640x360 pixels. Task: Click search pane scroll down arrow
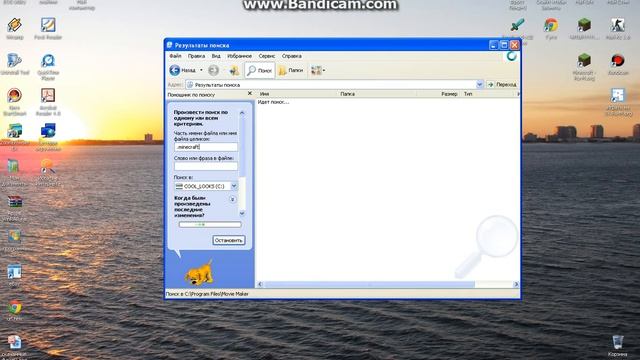click(x=242, y=213)
